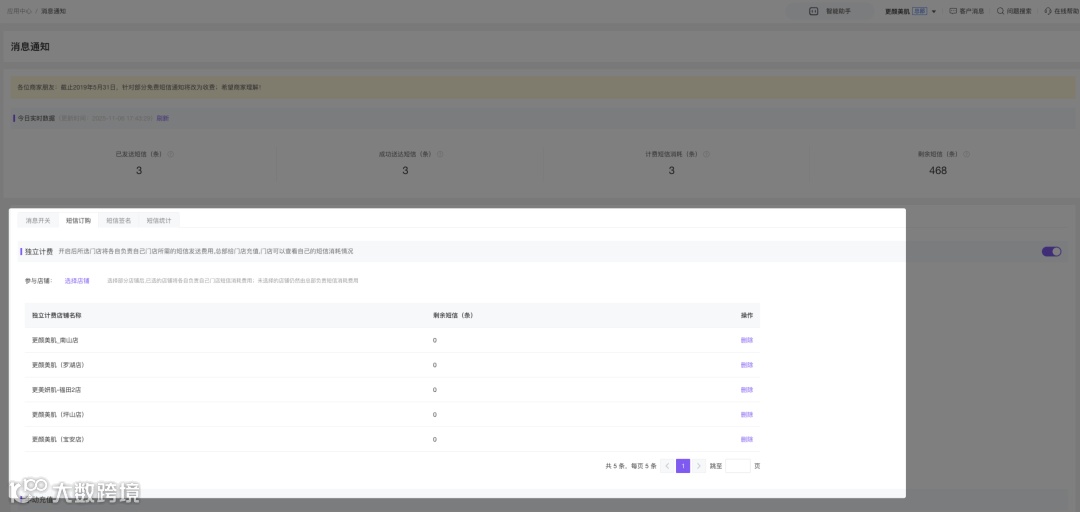The image size is (1080, 512).
Task: Select page 1 in pagination
Action: pyautogui.click(x=683, y=466)
